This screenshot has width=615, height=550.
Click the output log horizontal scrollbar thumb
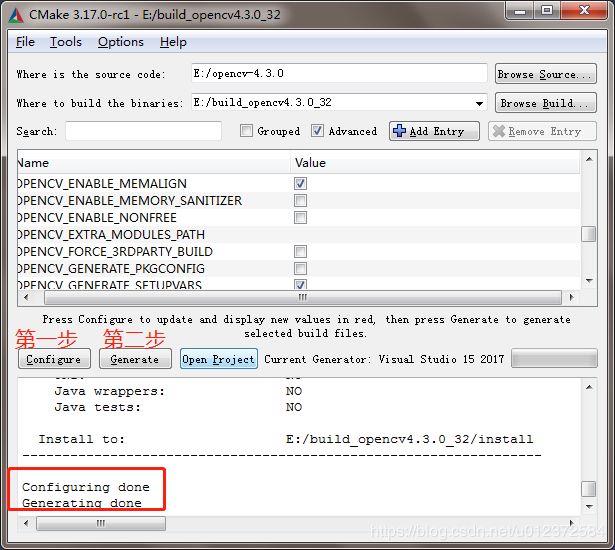pyautogui.click(x=101, y=523)
